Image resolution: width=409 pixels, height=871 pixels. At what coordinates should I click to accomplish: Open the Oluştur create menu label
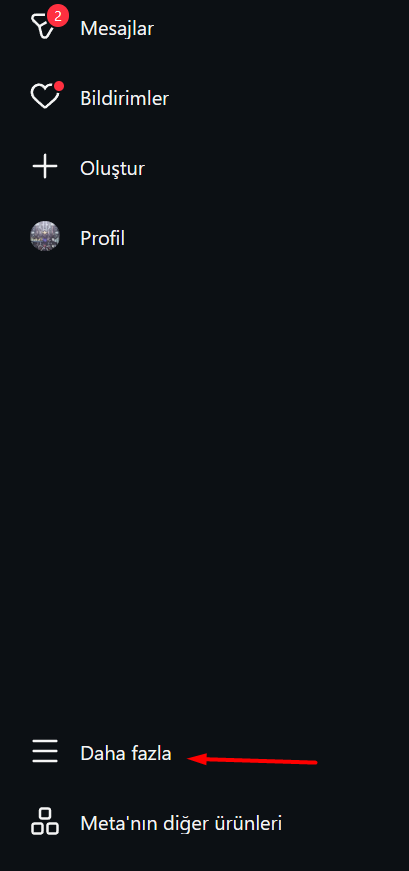[x=112, y=168]
